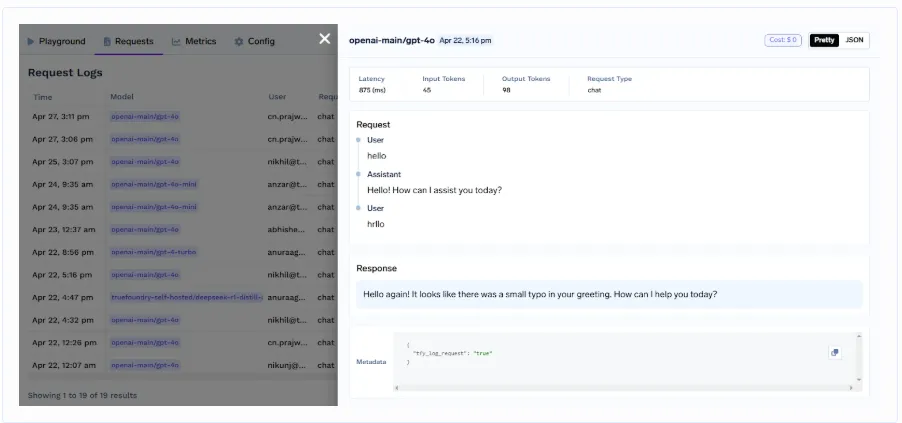This screenshot has width=902, height=423.
Task: Select the Apr 23, 12:37 am request
Action: [x=178, y=230]
